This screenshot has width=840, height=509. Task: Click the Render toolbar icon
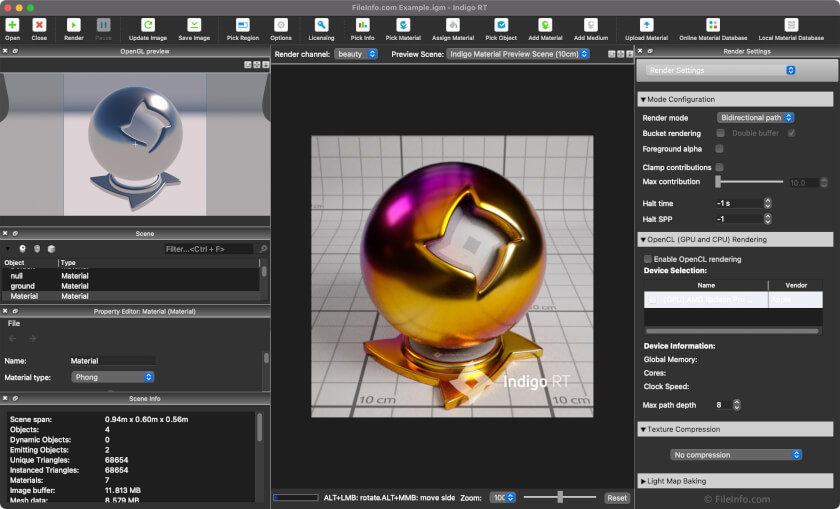pos(74,25)
